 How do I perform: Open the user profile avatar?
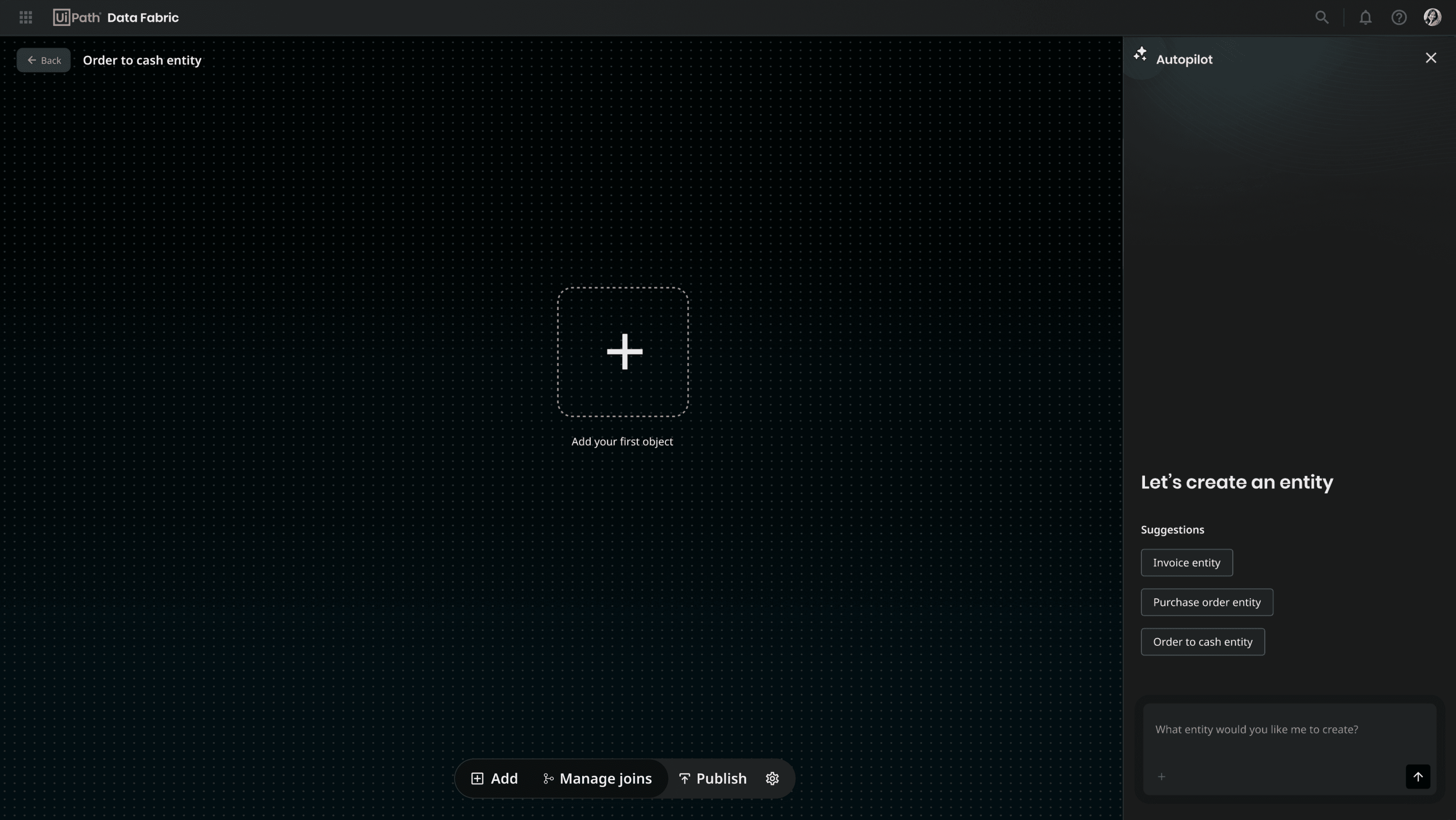coord(1432,17)
